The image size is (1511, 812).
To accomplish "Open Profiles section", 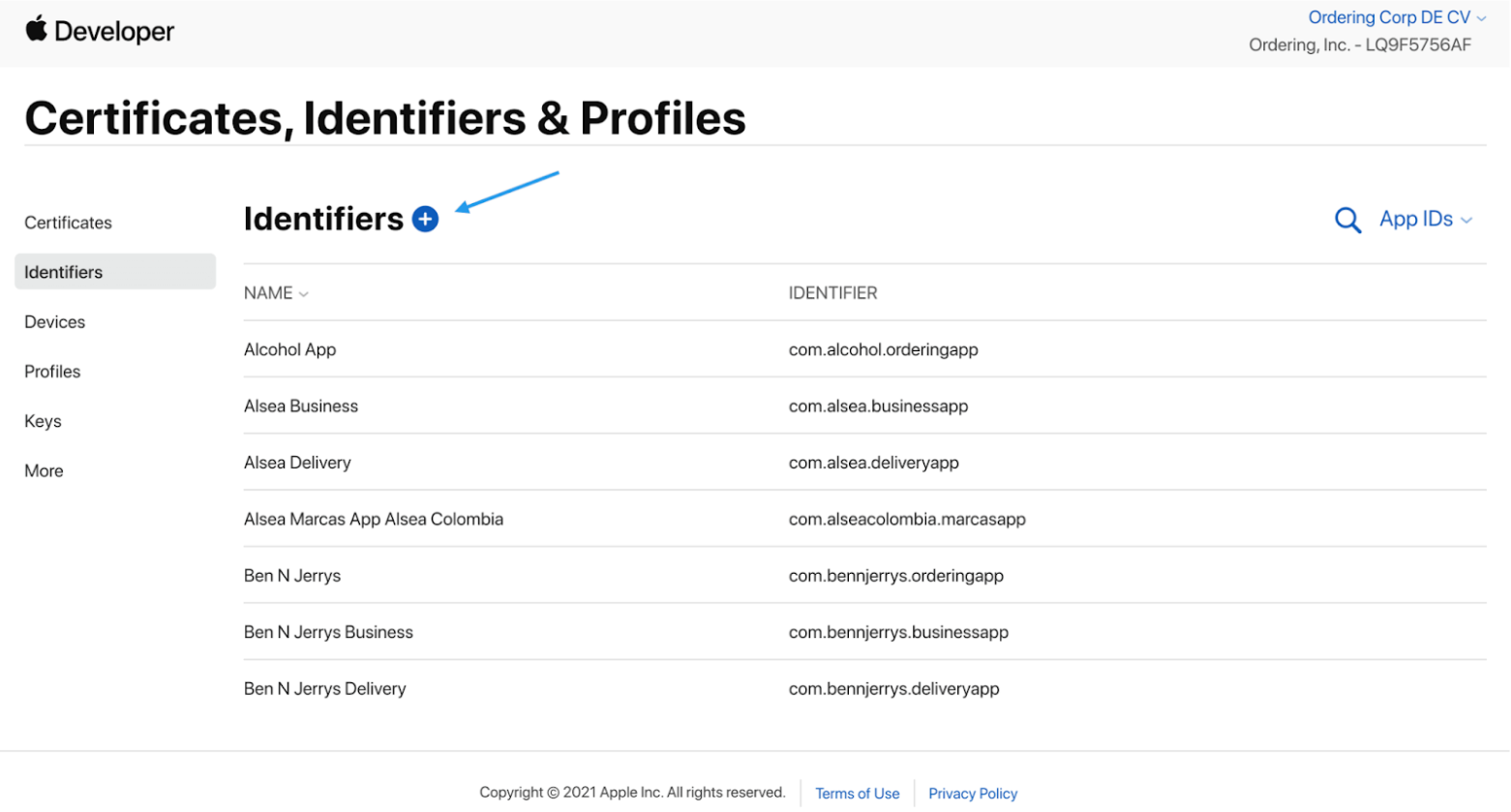I will click(x=52, y=372).
